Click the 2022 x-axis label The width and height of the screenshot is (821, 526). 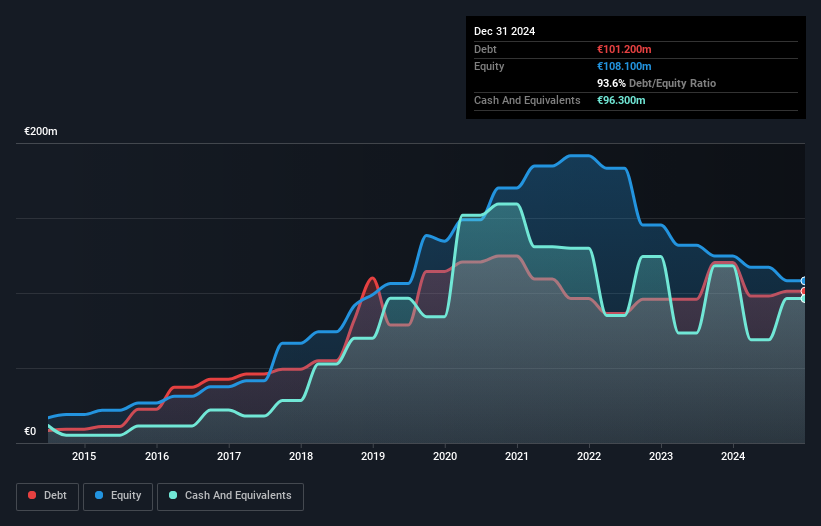pyautogui.click(x=589, y=456)
